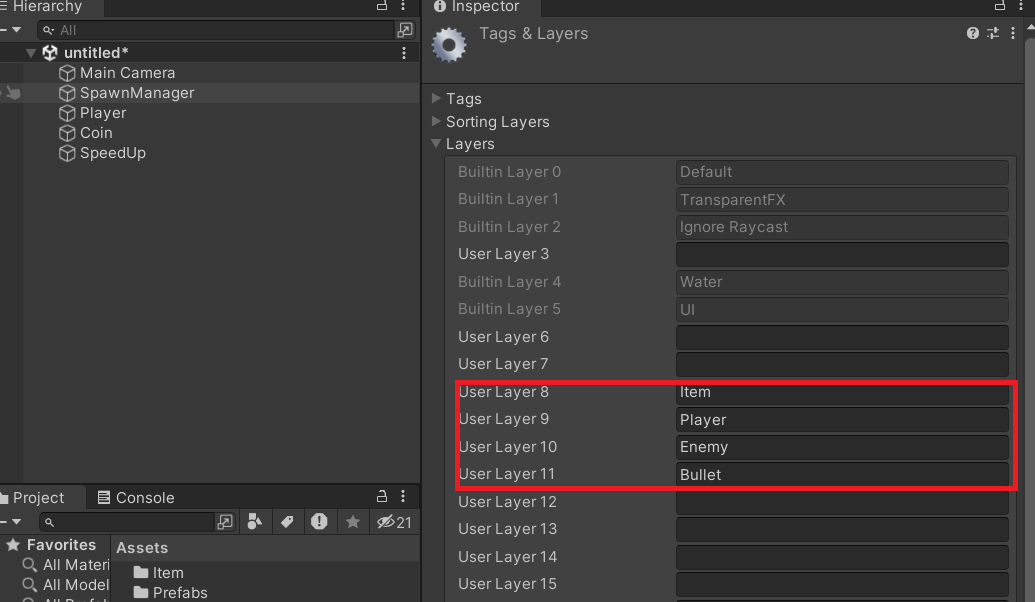Collapse the Layers section
This screenshot has height=602, width=1035.
tap(436, 143)
